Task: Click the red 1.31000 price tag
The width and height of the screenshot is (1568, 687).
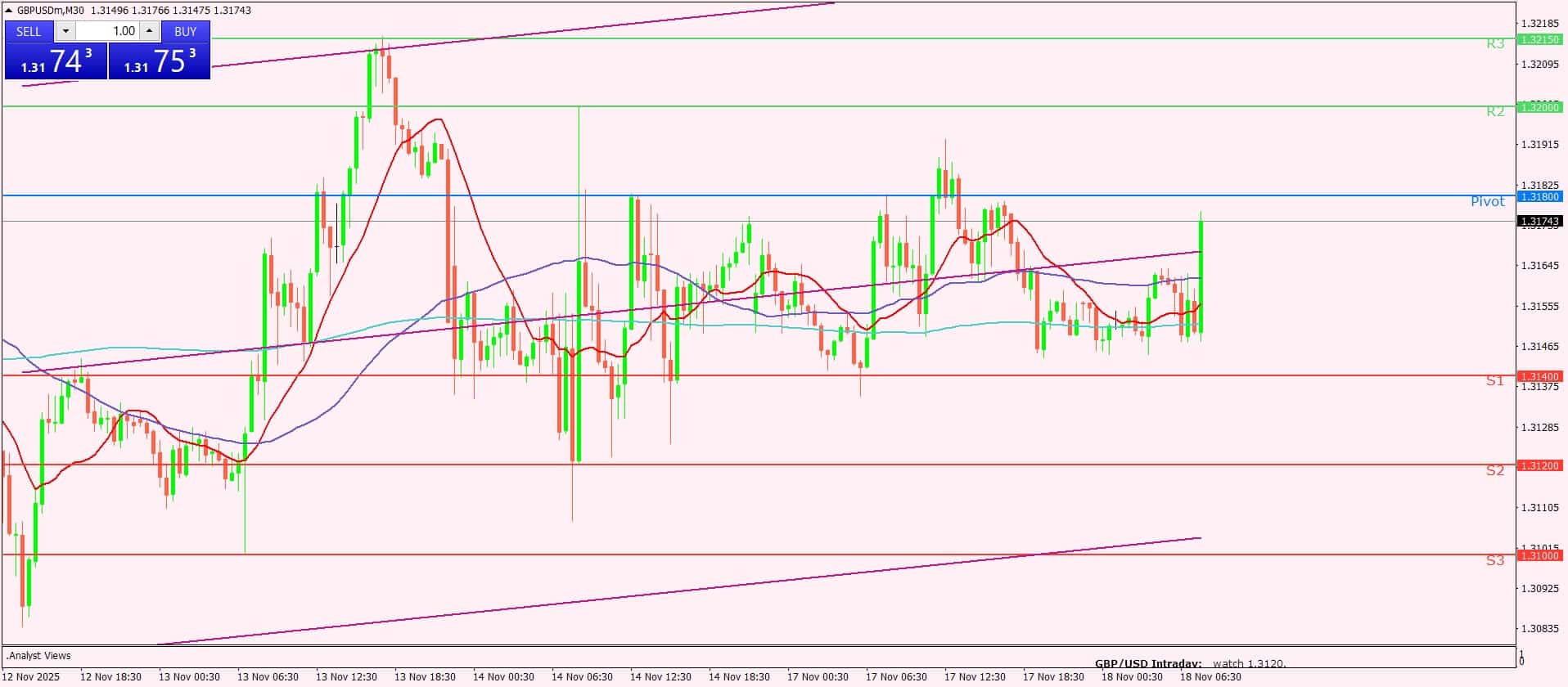Action: coord(1539,555)
